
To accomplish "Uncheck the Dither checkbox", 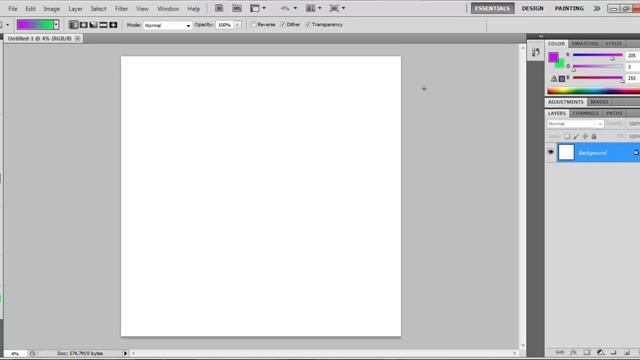I will tap(282, 25).
